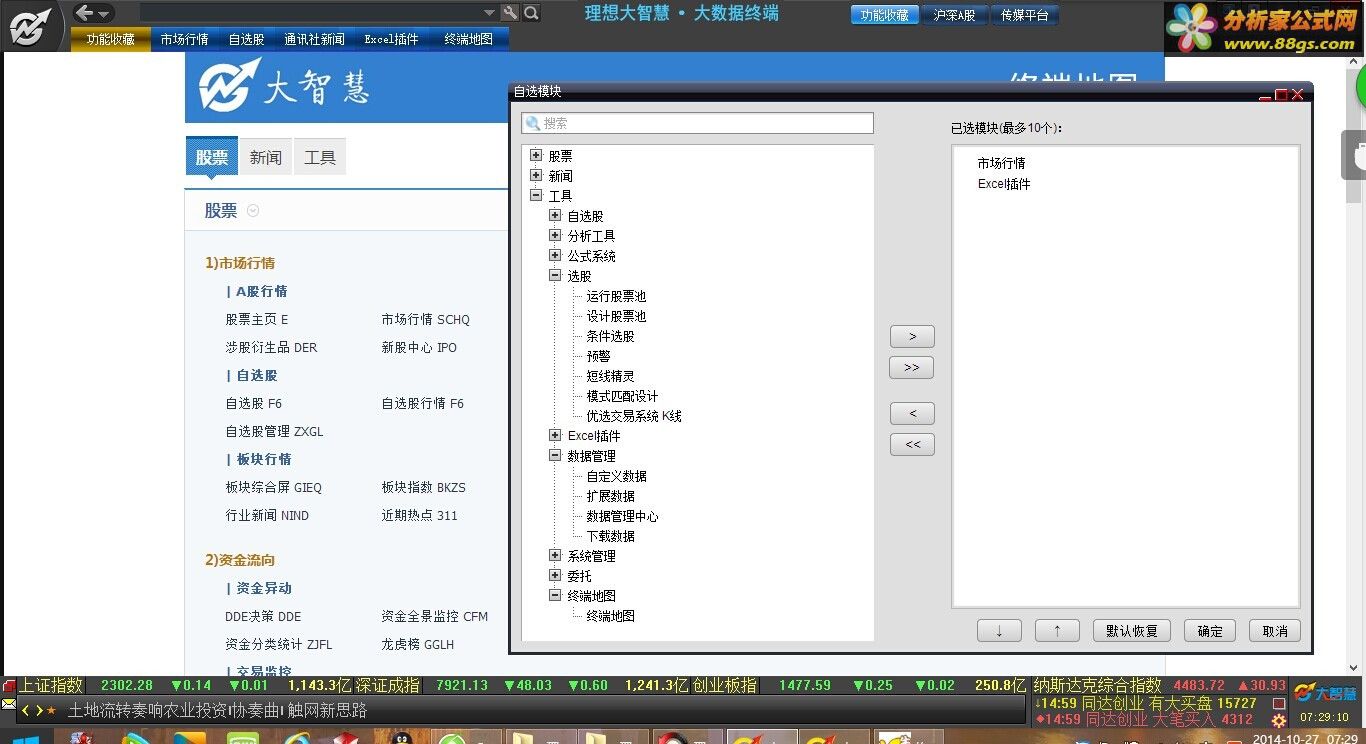Click the 大智慧 logo on the page header

point(284,86)
